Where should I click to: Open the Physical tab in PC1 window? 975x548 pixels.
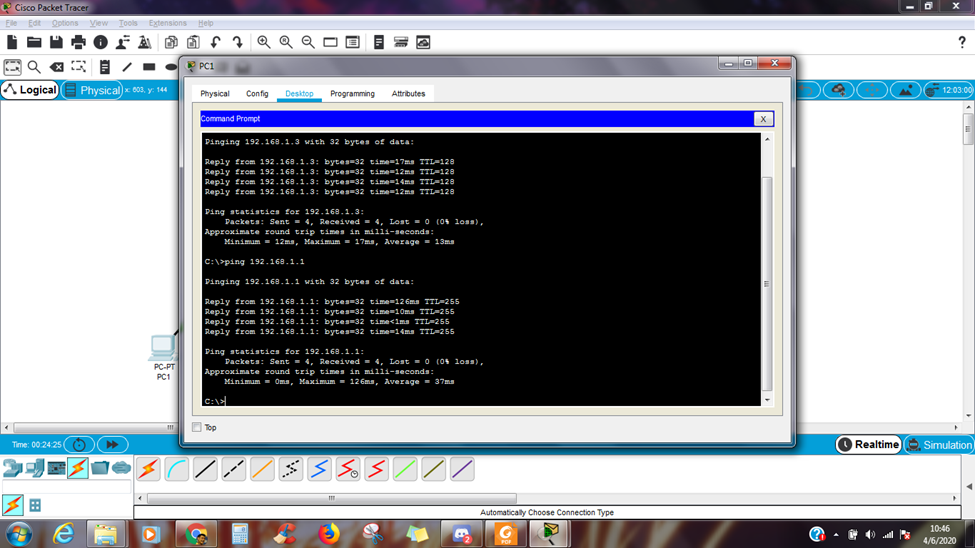(215, 93)
